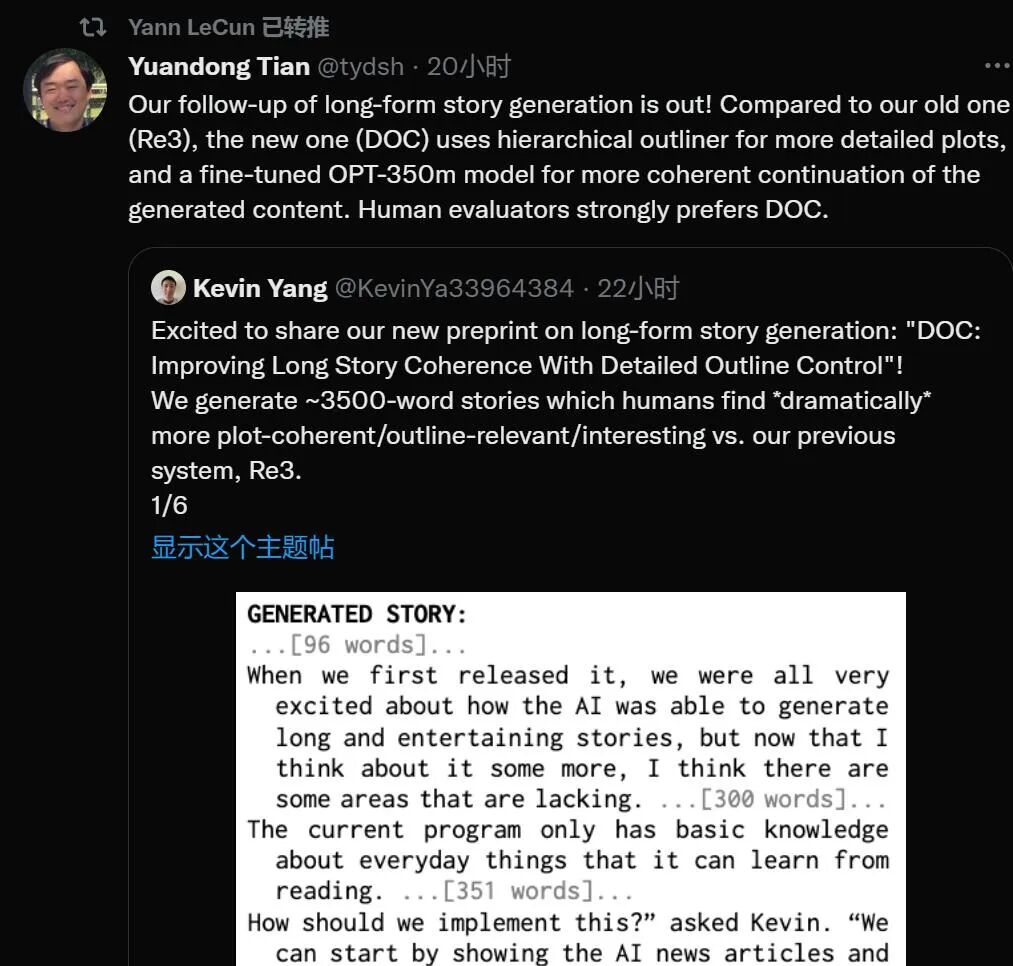Expand thread via 显示这个主题帖 link
Screen dimensions: 1013x966
click(242, 547)
